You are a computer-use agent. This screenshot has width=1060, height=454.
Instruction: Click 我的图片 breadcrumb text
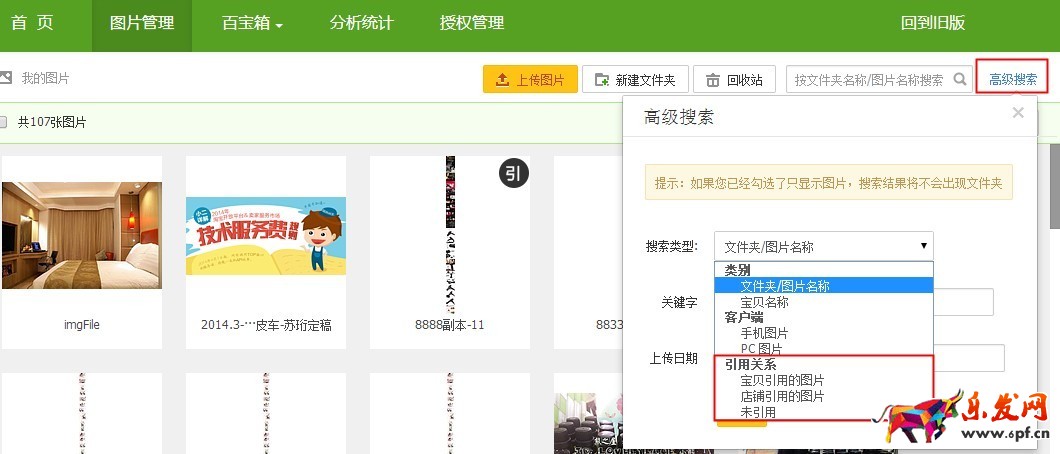click(45, 78)
